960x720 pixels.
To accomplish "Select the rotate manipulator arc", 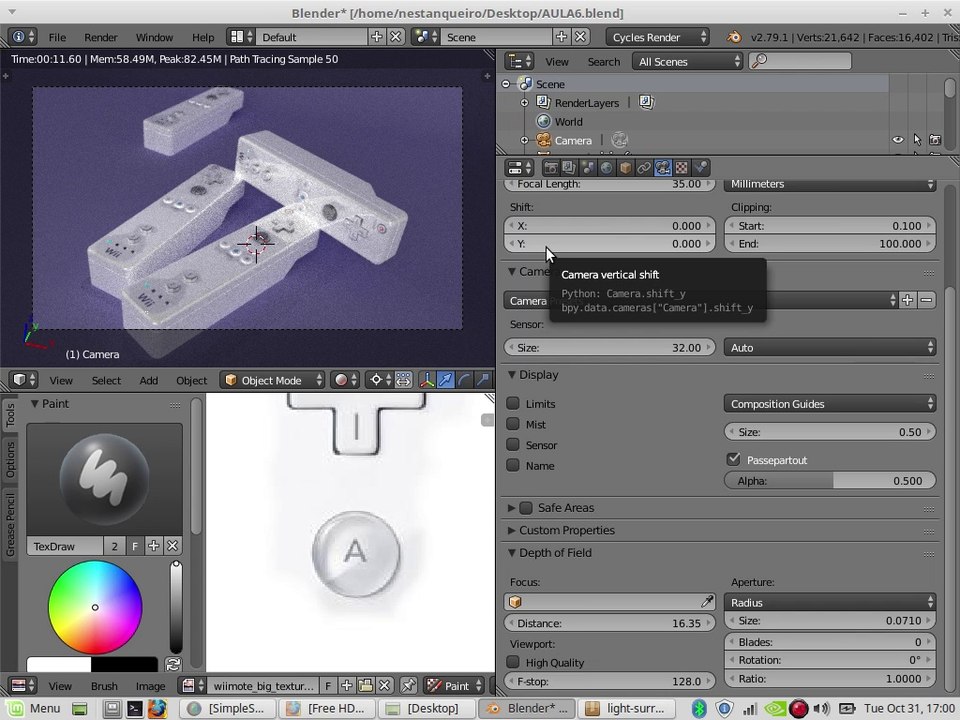I will pyautogui.click(x=465, y=380).
